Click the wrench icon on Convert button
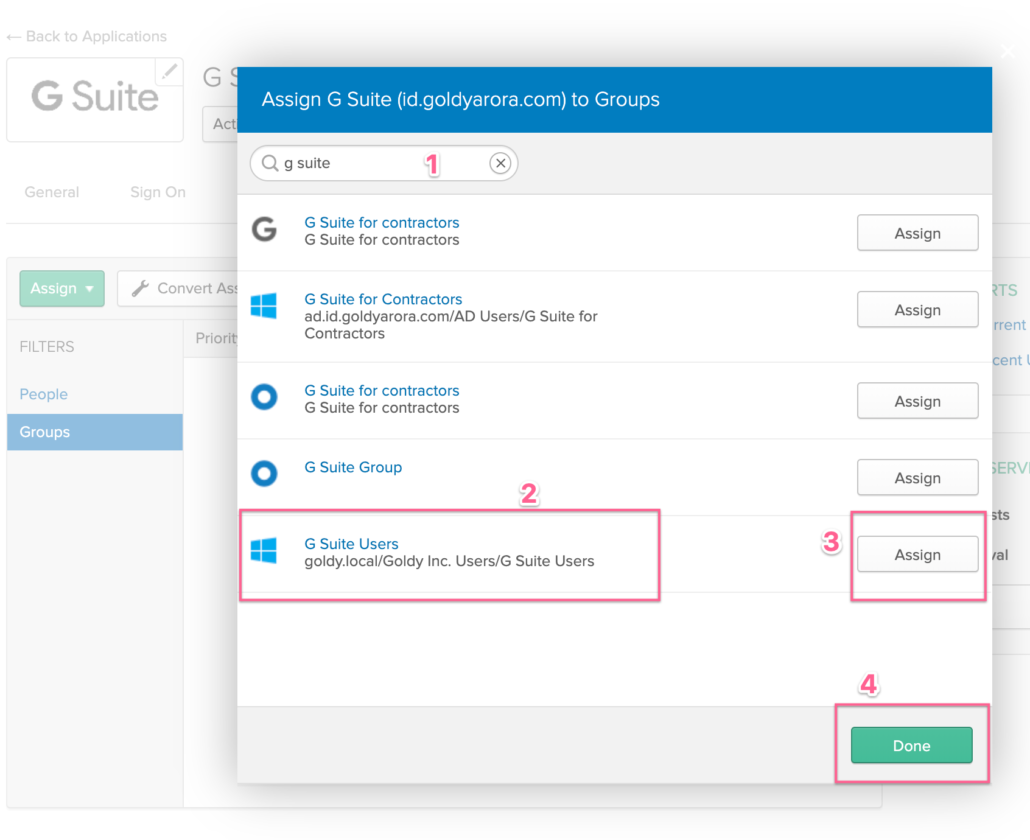Image resolution: width=1030 pixels, height=840 pixels. 140,288
